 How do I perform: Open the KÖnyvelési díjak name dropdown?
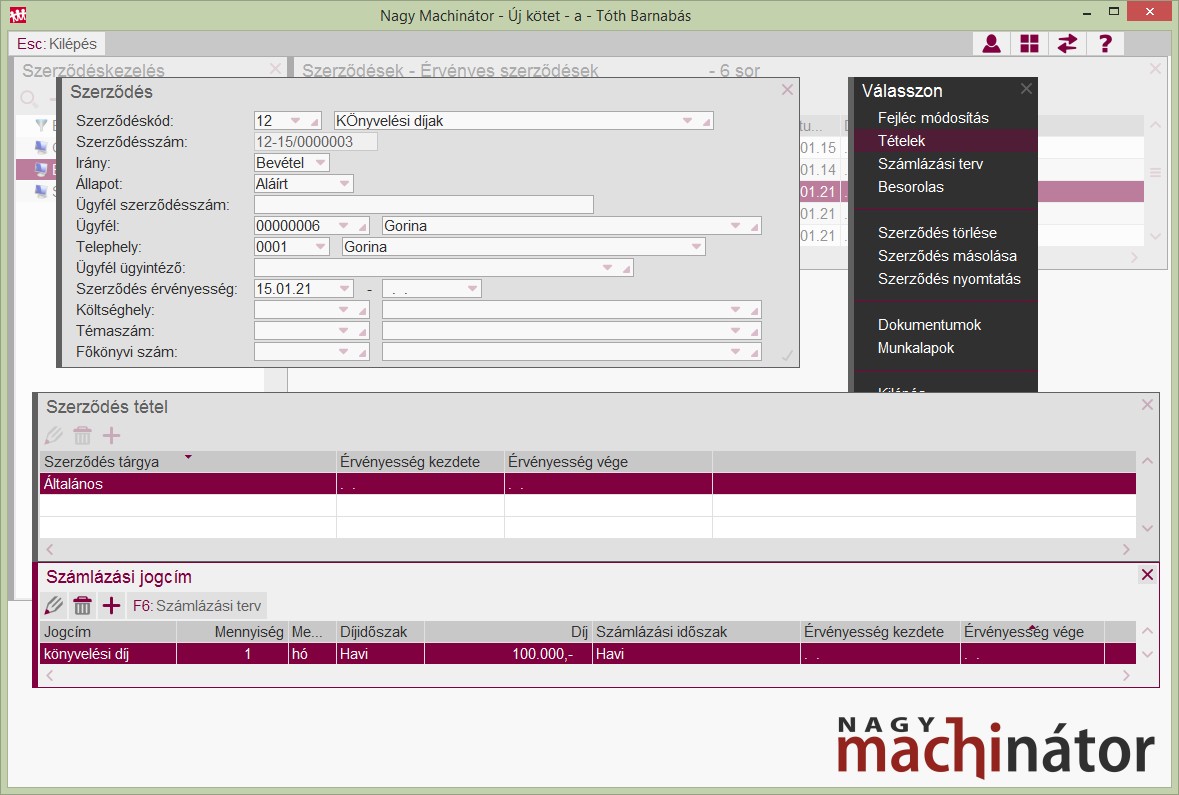pos(687,120)
